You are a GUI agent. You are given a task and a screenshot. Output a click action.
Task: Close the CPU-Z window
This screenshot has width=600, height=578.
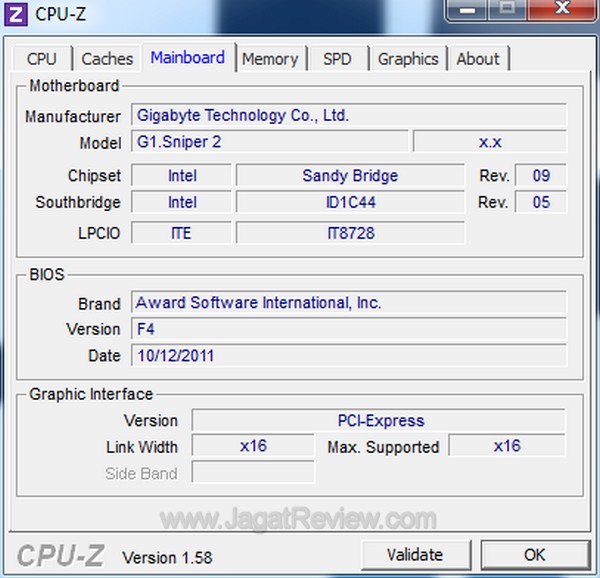(562, 8)
